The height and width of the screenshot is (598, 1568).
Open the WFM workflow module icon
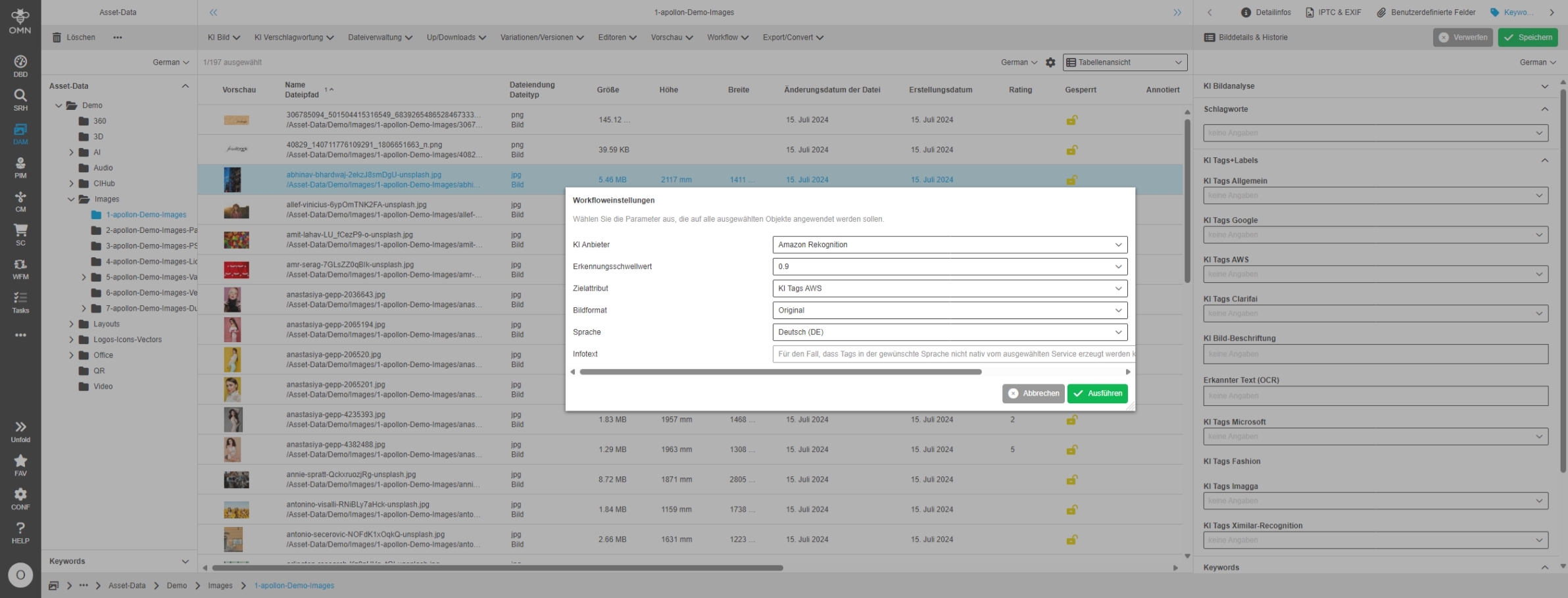click(20, 268)
